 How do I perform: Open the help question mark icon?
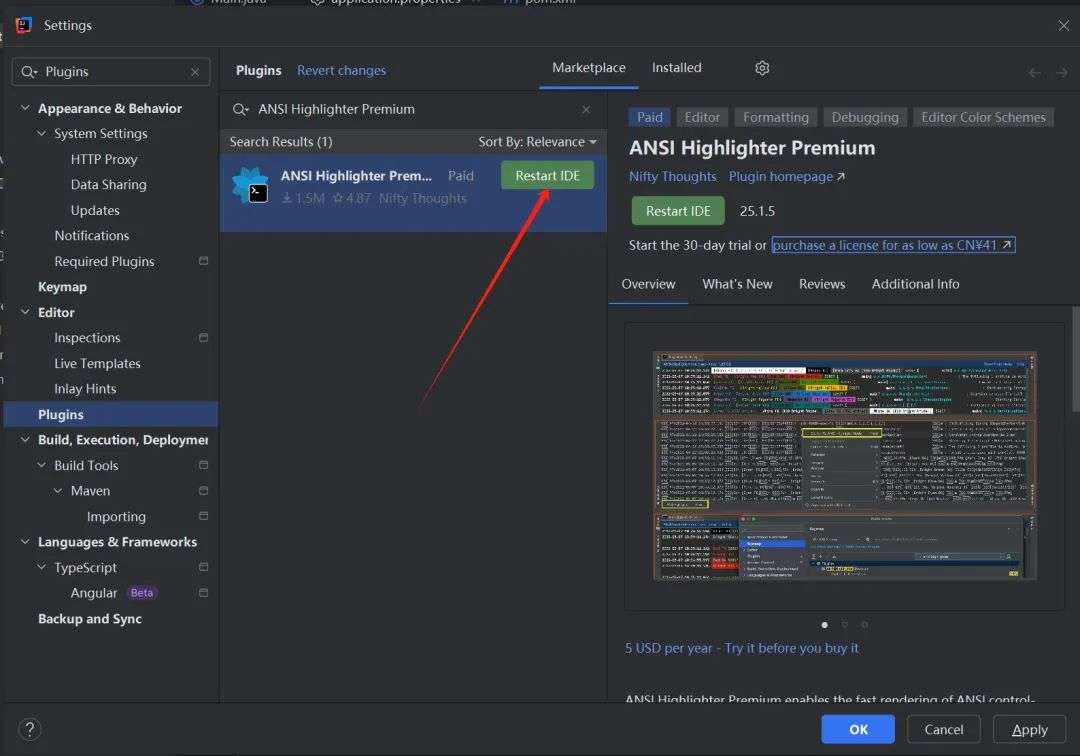click(x=30, y=729)
